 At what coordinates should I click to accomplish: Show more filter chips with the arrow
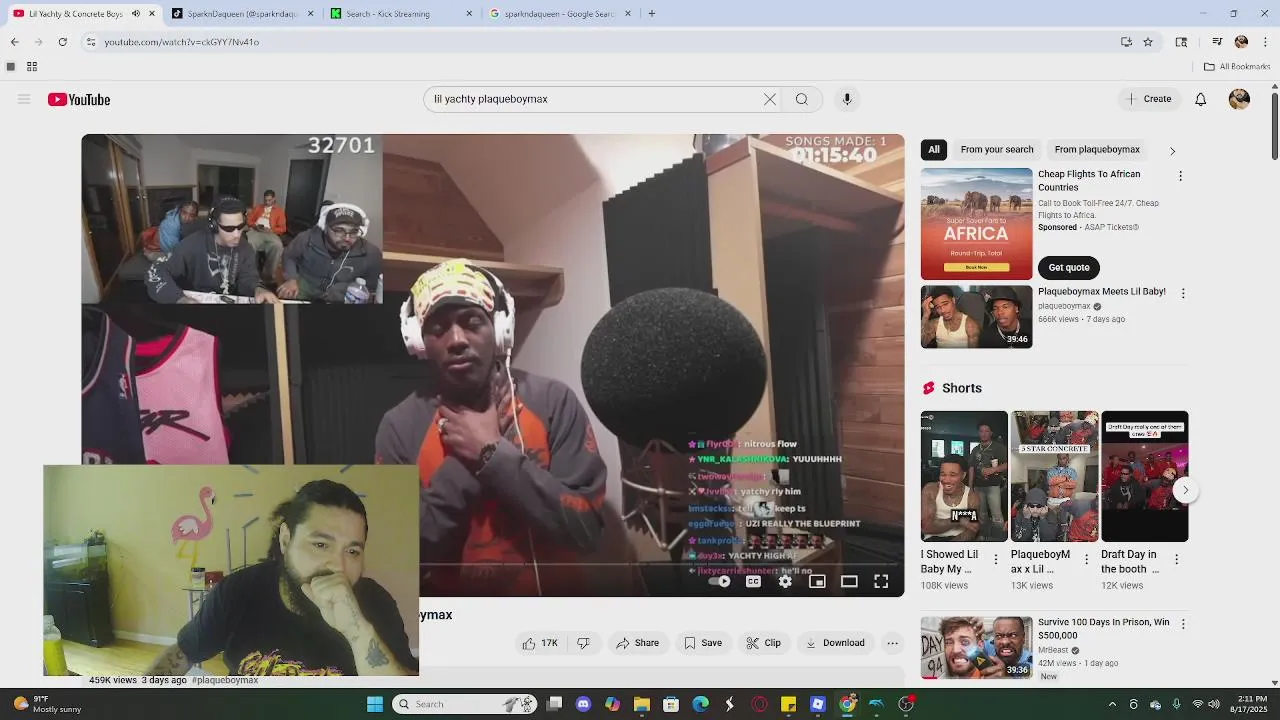(1172, 150)
